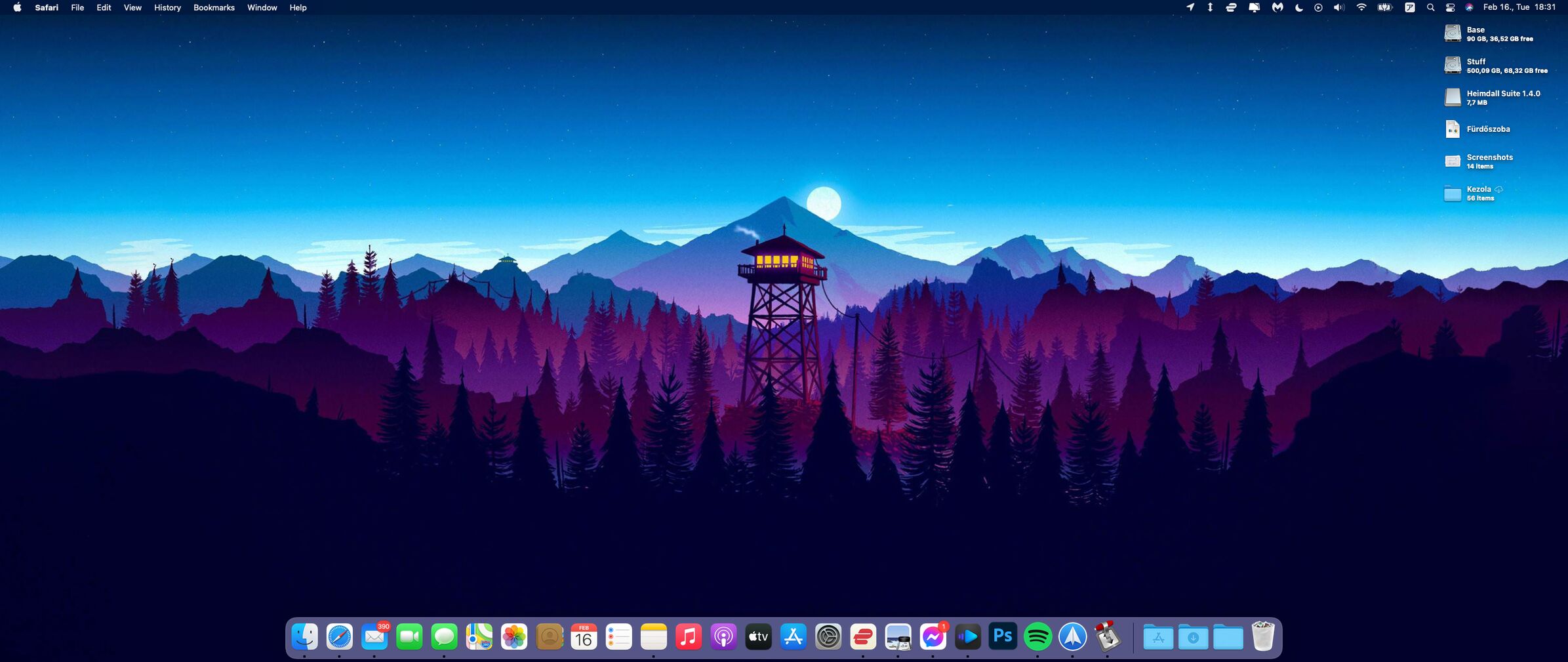Screen dimensions: 1568x662
Task: Select the Stuff drive on desktop
Action: 1495,65
